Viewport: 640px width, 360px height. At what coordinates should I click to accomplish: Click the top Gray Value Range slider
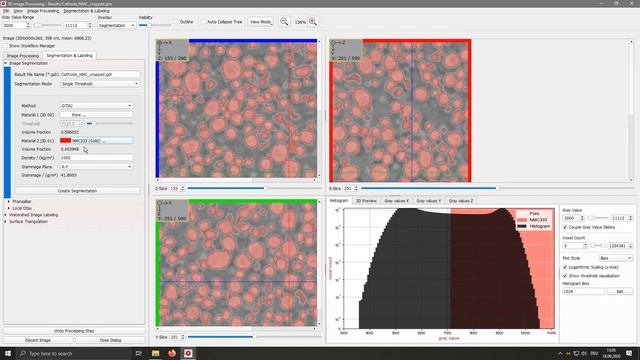click(x=48, y=25)
